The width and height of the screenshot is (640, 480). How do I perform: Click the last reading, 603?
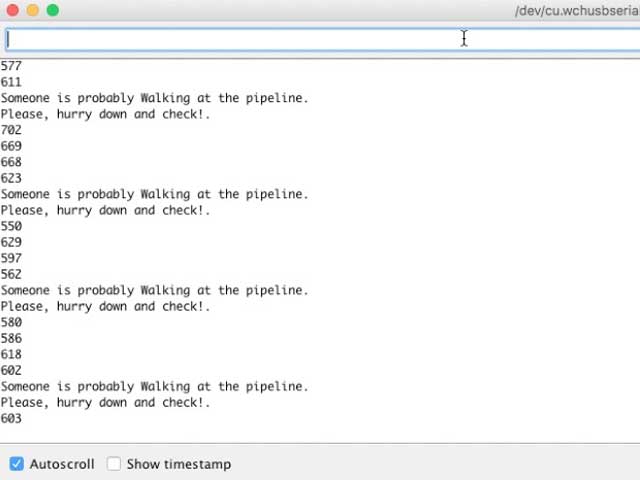[x=11, y=418]
